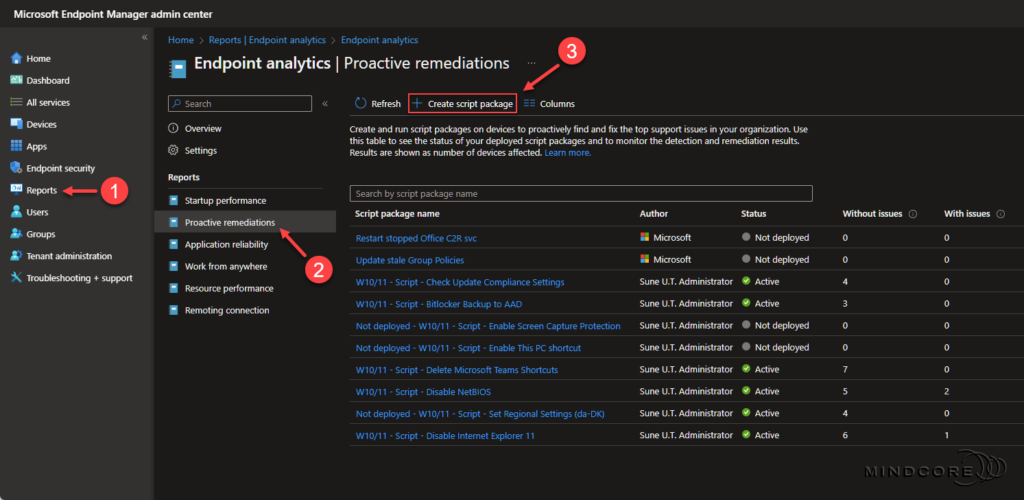Click Search by script package name field

tap(581, 194)
